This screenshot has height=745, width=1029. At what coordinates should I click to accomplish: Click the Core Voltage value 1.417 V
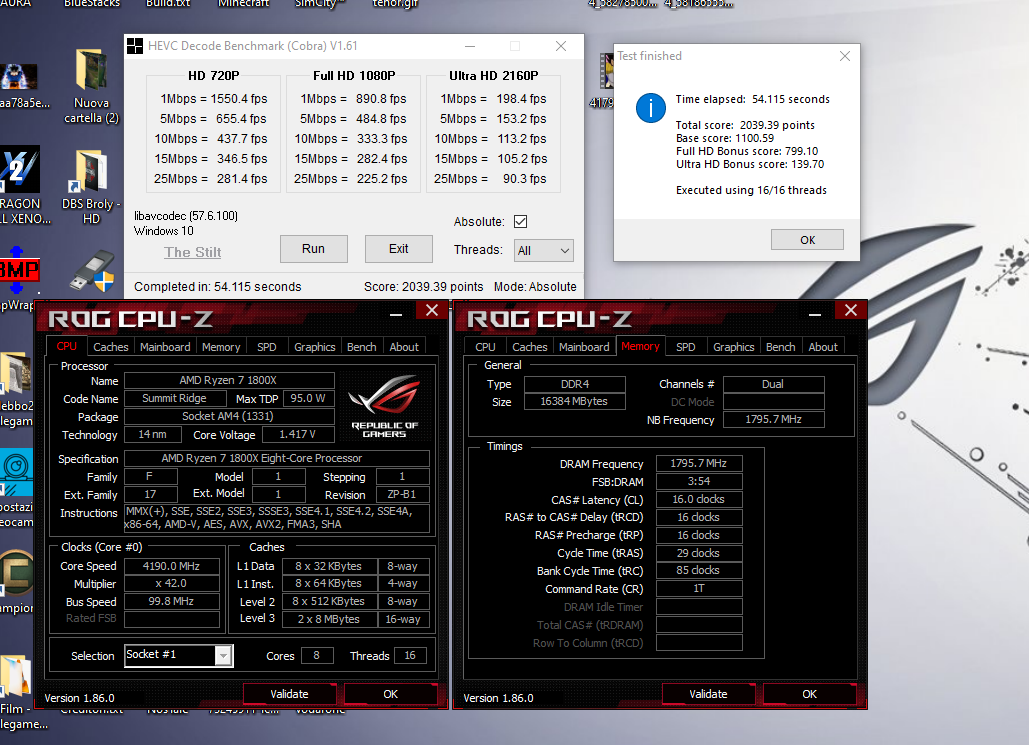pyautogui.click(x=297, y=435)
